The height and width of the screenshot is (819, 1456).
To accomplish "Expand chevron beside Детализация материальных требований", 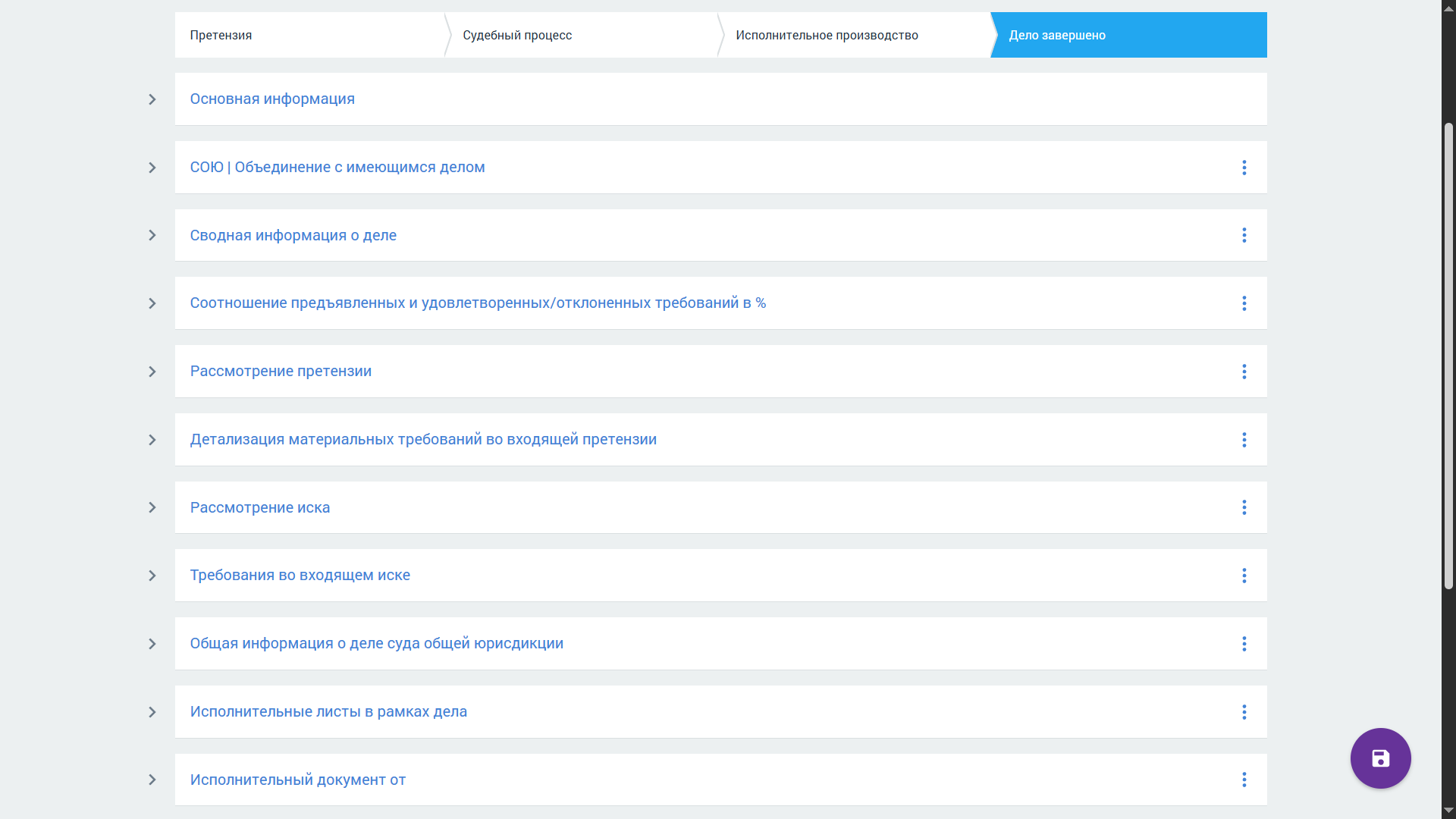I will point(152,440).
